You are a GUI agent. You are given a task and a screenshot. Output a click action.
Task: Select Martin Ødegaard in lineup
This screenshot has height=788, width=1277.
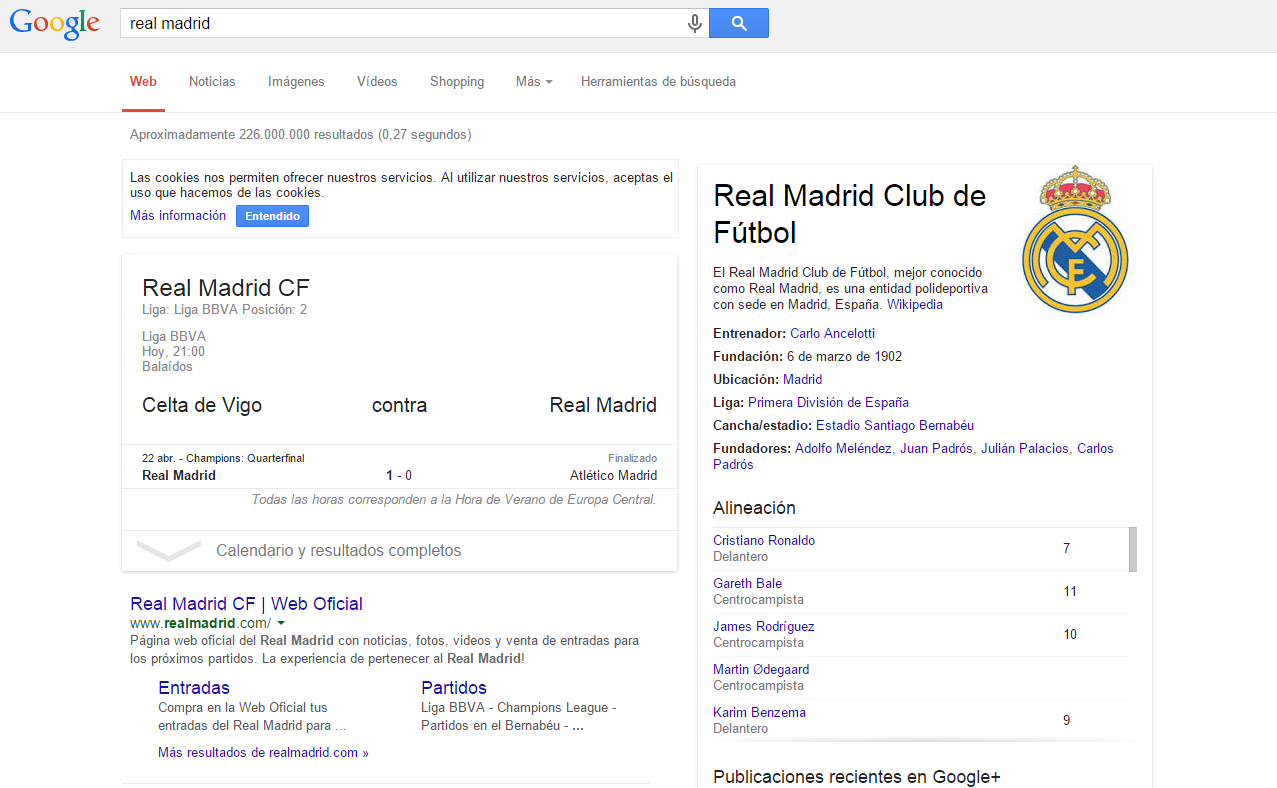pyautogui.click(x=761, y=670)
